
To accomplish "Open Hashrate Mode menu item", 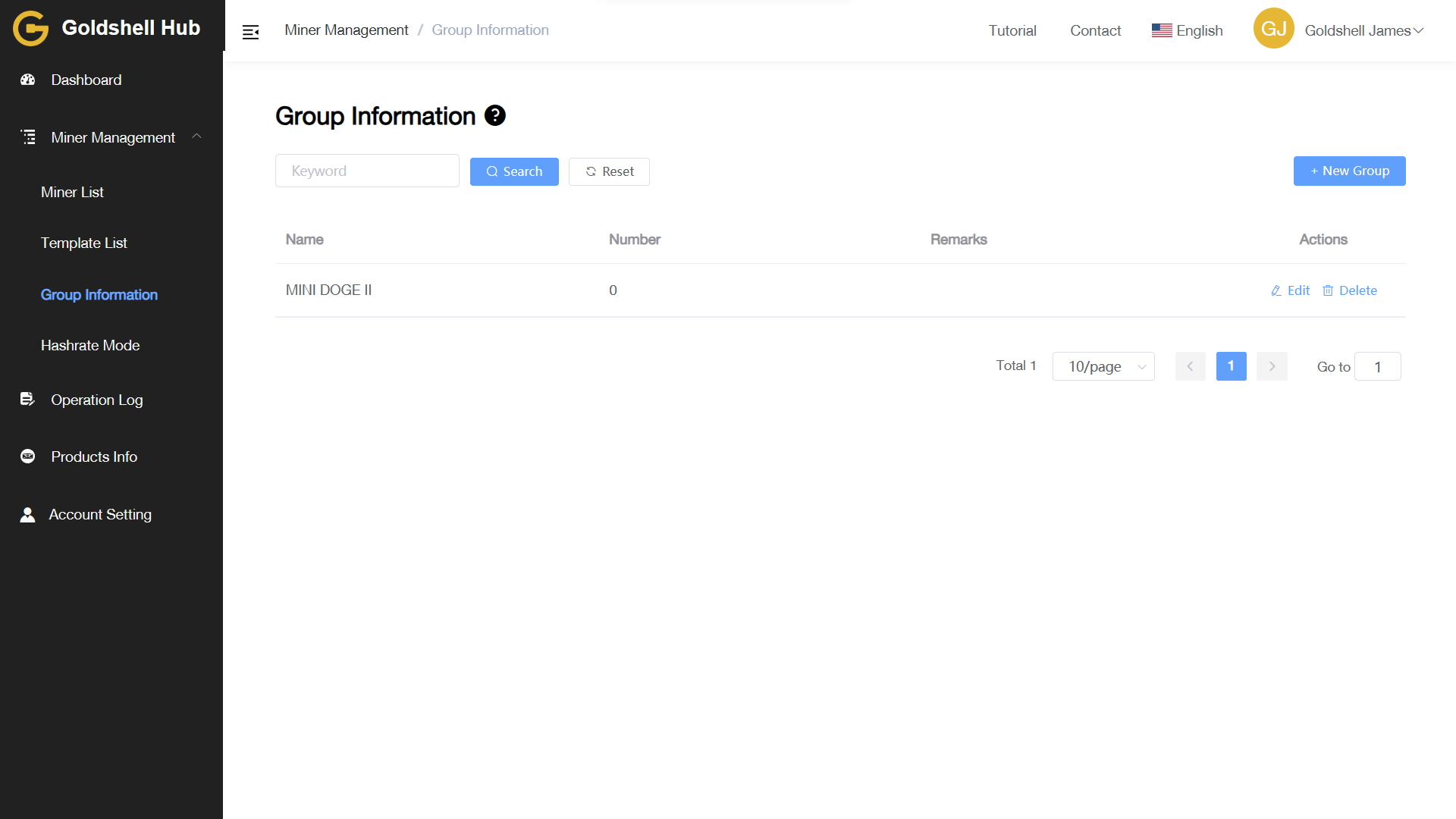I will (x=90, y=345).
